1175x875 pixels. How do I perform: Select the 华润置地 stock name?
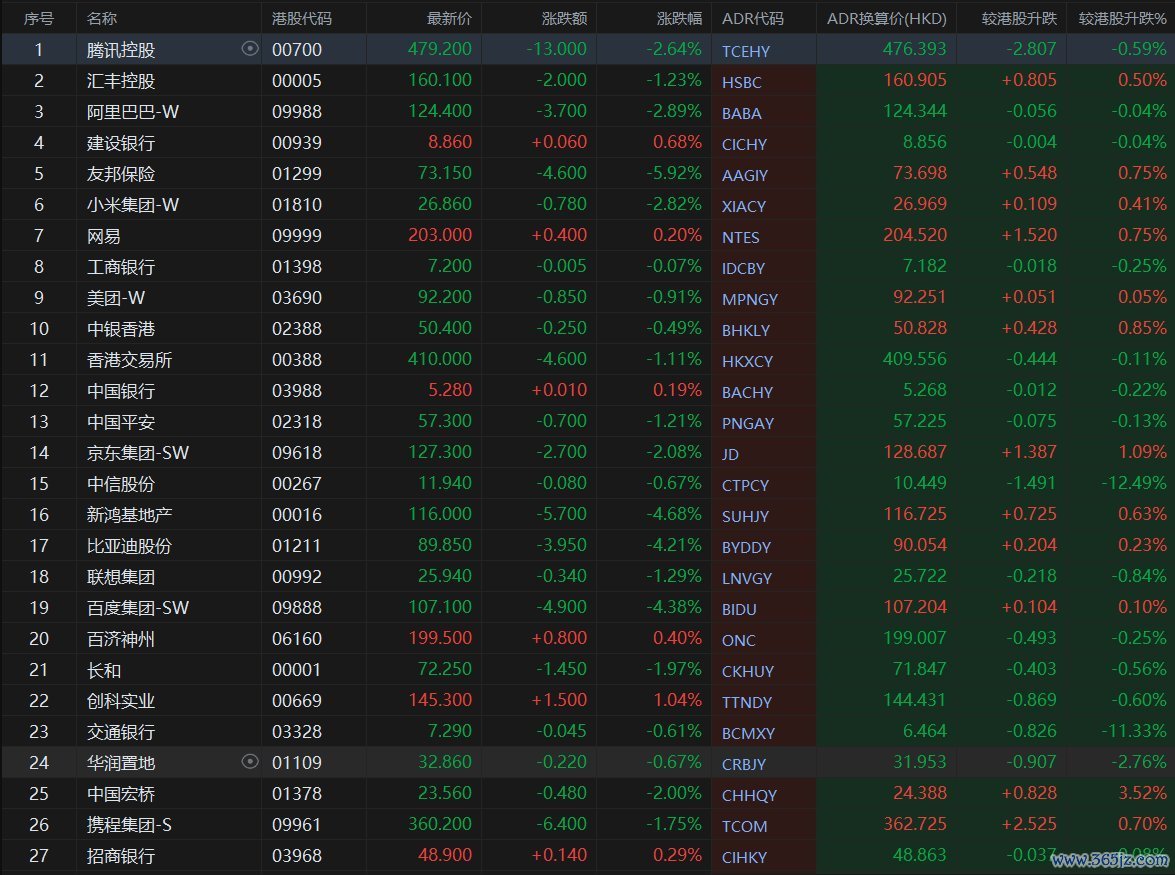121,763
